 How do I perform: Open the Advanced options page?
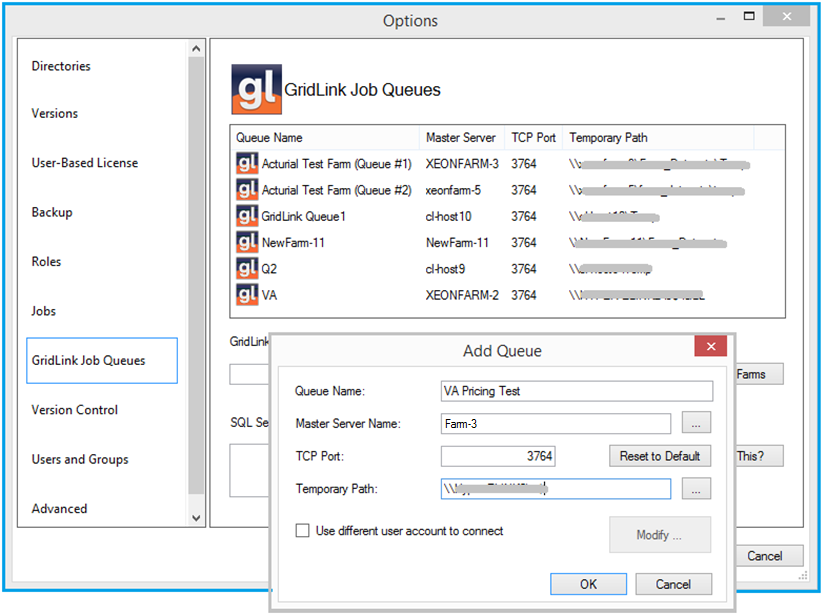coord(59,509)
